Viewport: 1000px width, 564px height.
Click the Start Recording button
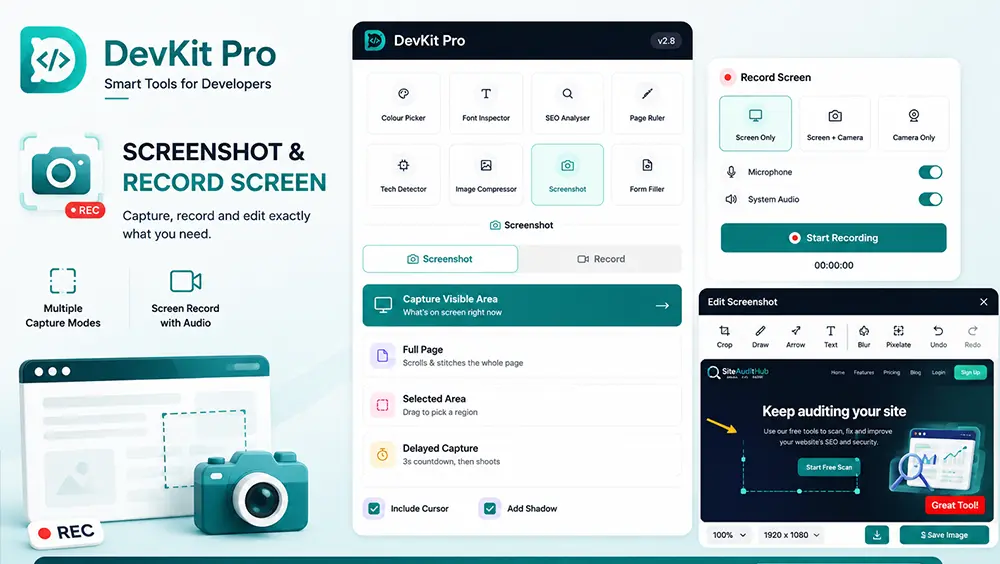coord(834,237)
